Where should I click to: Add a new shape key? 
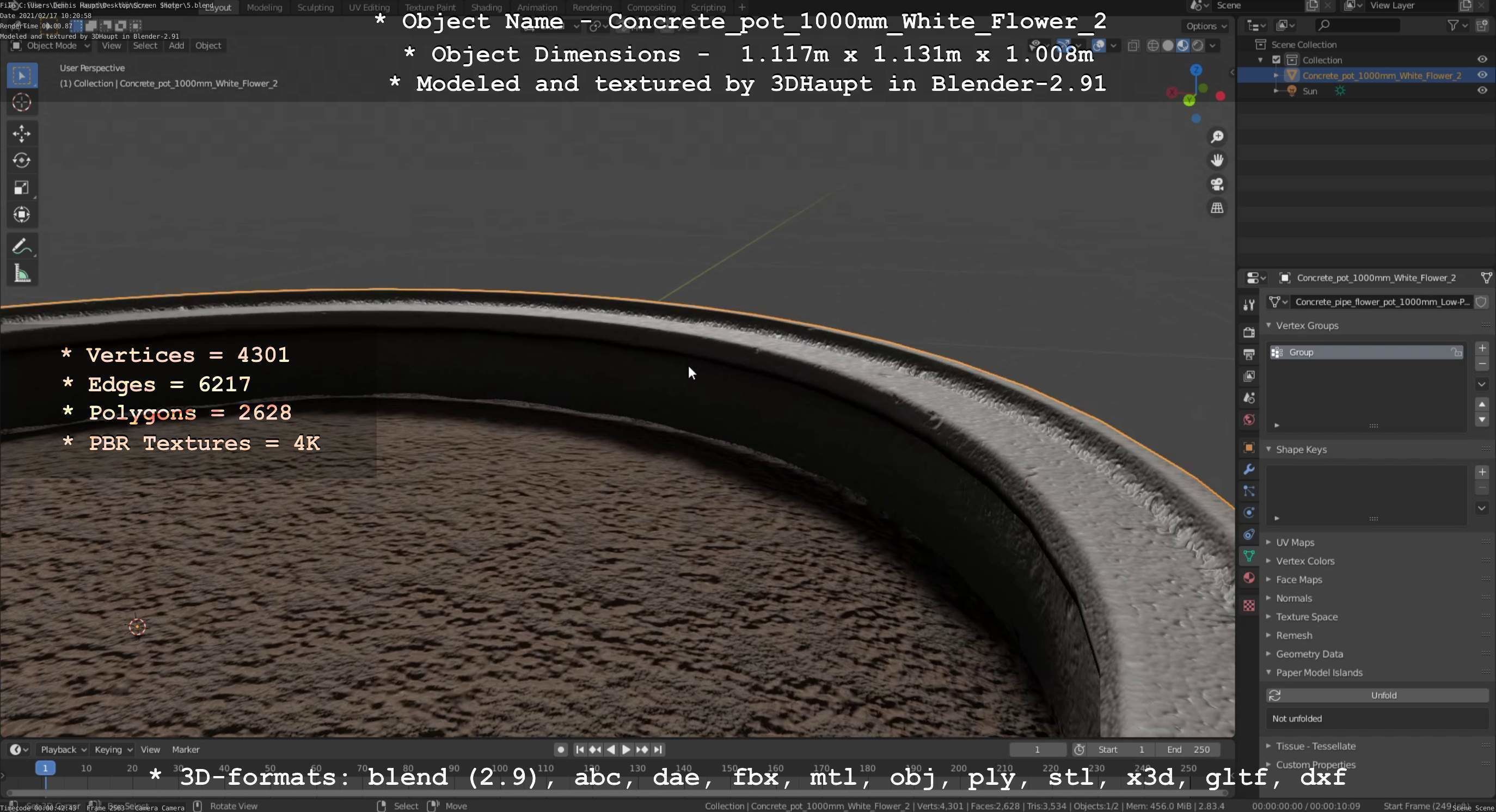(1482, 472)
